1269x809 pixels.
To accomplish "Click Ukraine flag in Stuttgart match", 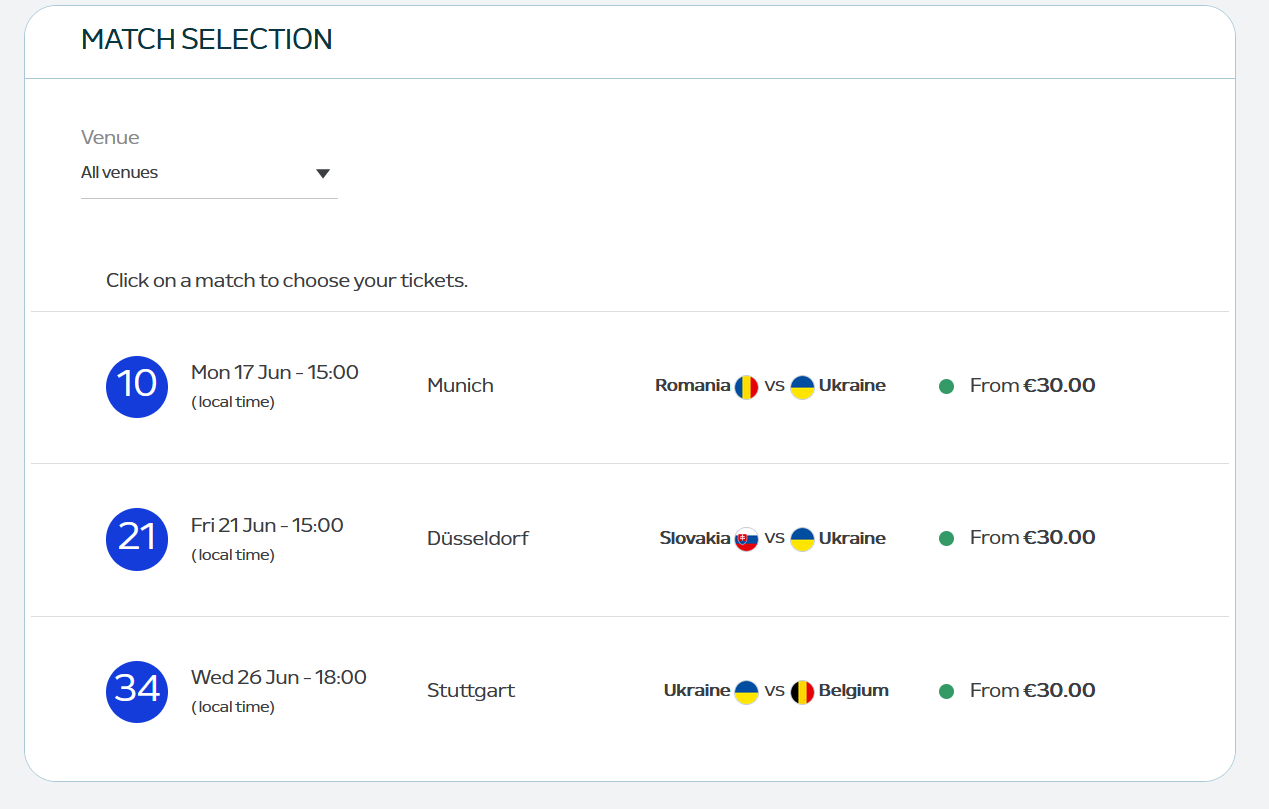I will coord(747,692).
